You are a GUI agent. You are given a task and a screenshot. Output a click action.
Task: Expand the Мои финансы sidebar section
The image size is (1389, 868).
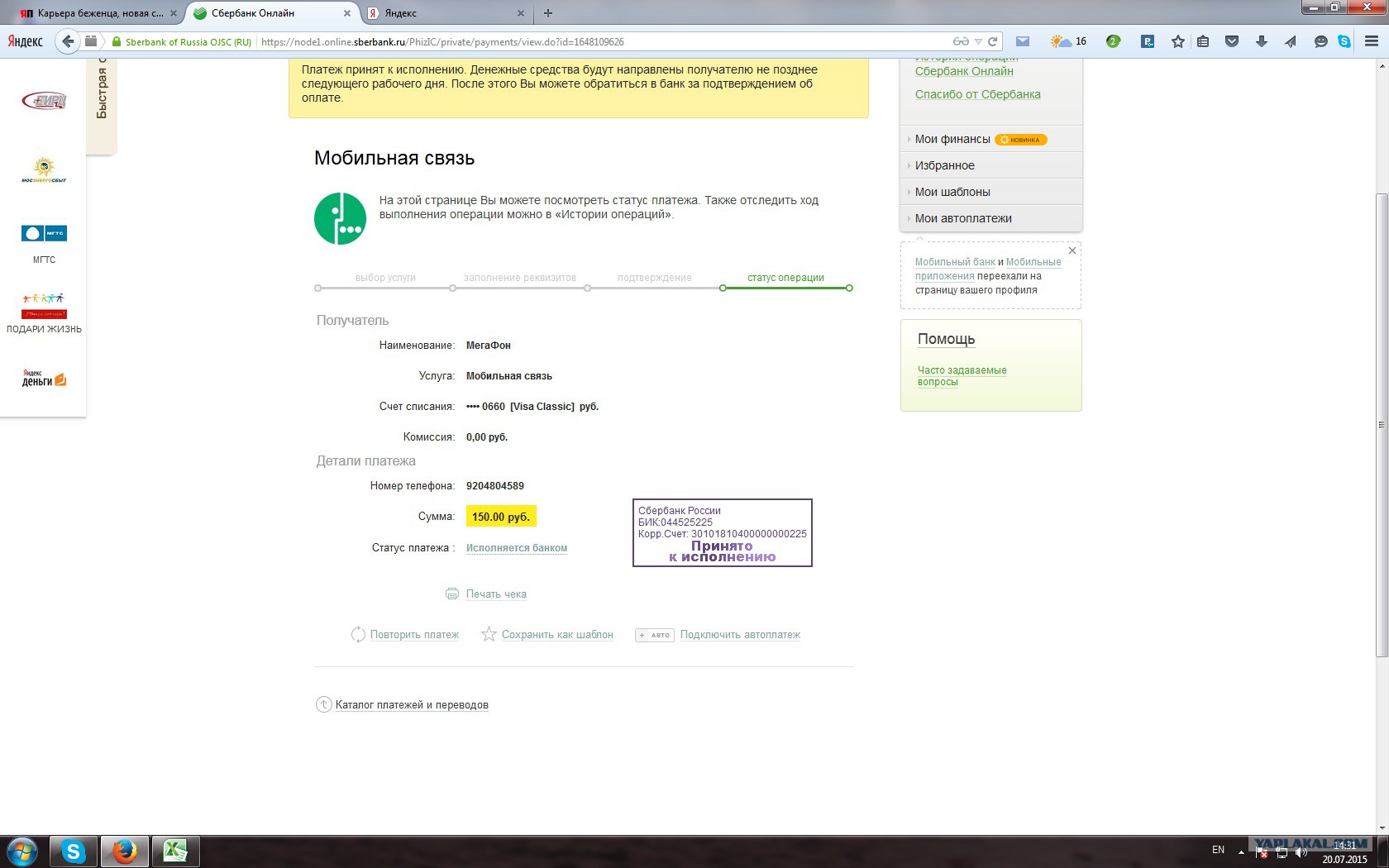point(991,139)
